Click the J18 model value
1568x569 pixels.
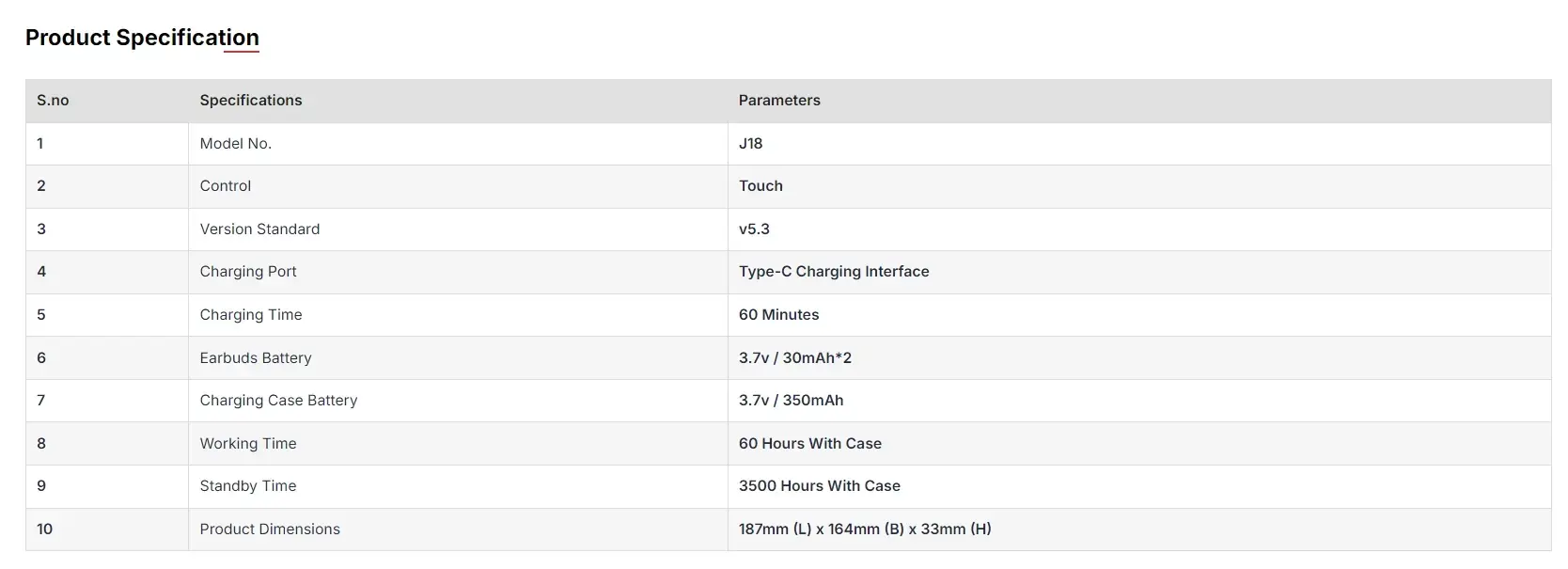coord(750,144)
